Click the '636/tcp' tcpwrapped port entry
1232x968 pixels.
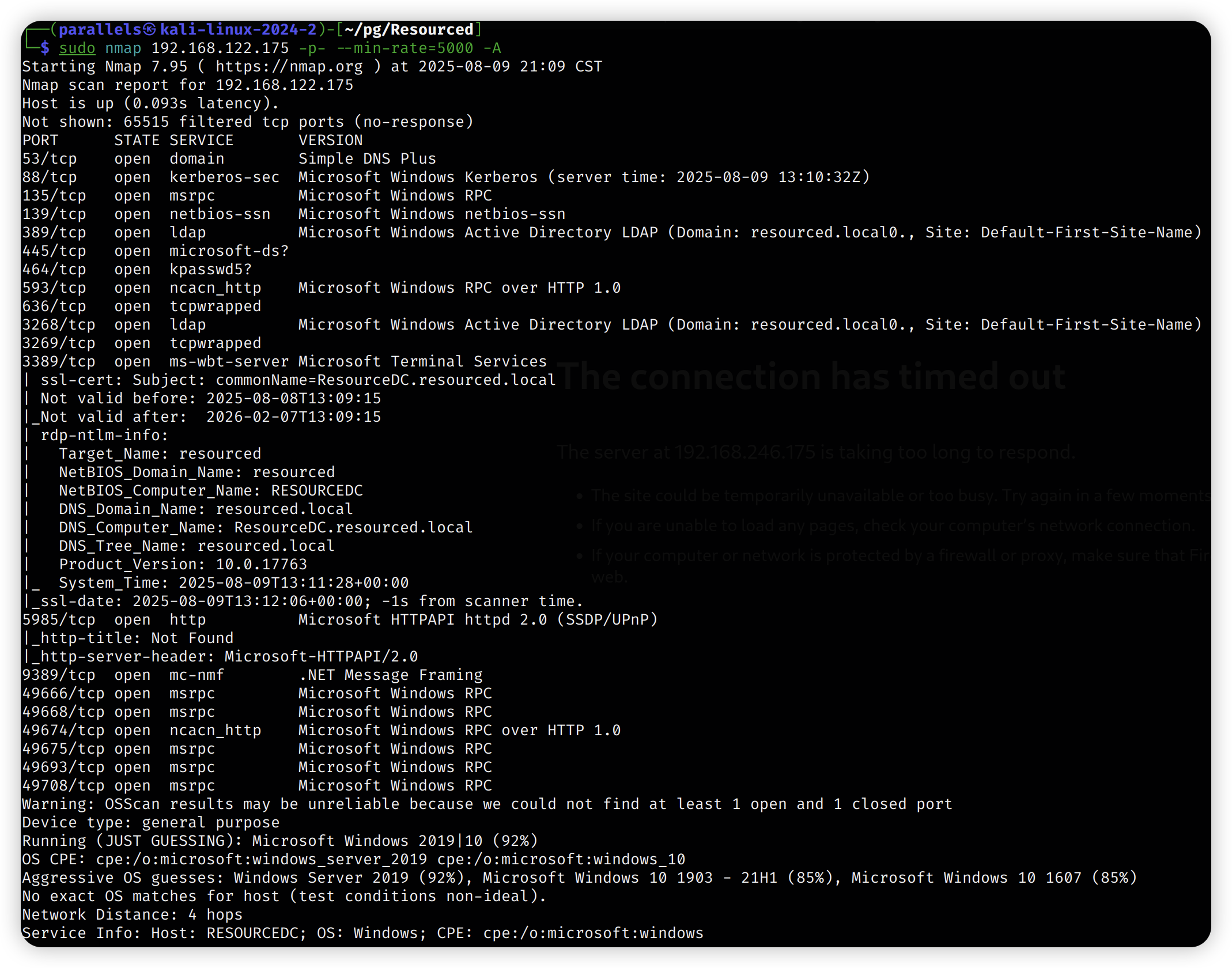54,307
